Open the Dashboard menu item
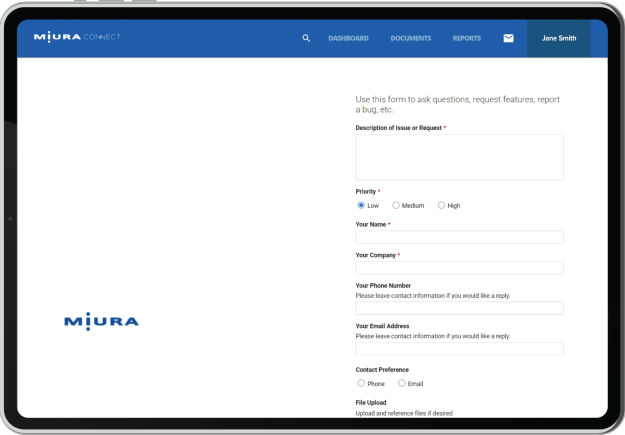 [348, 38]
